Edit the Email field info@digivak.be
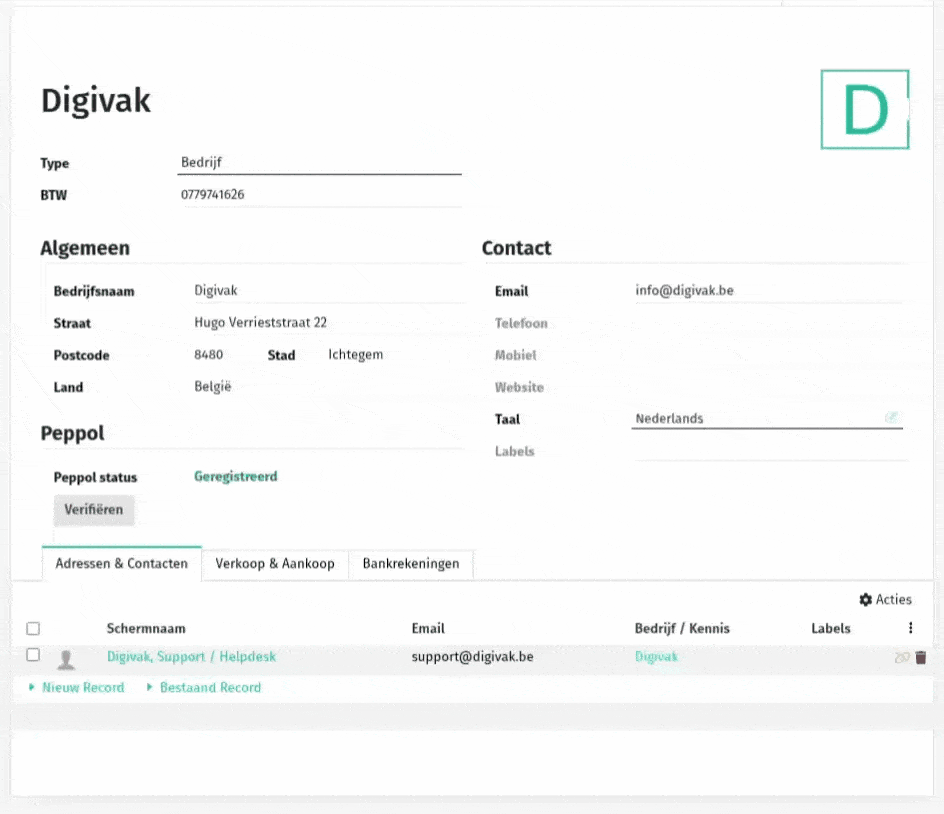The image size is (944, 814). click(769, 291)
